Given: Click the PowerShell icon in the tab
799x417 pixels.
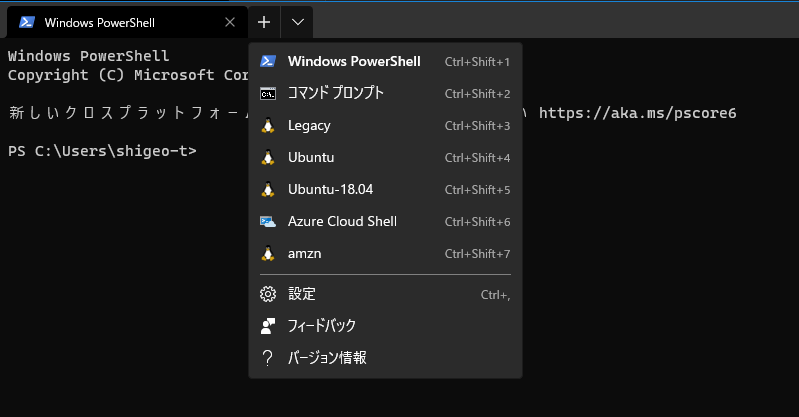Looking at the screenshot, I should (x=26, y=22).
